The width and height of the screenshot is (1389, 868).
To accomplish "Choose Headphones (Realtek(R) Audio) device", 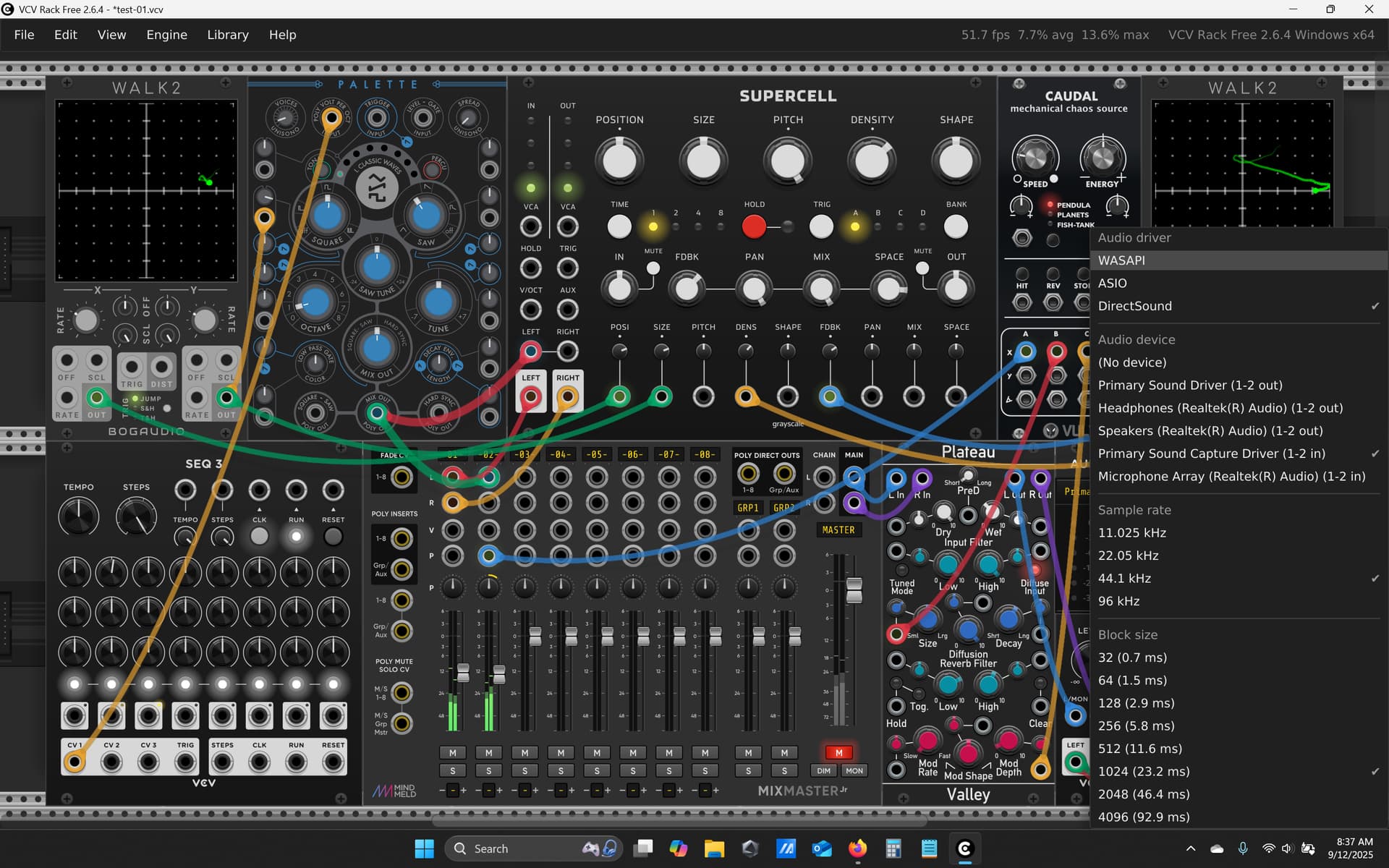I will coord(1220,408).
